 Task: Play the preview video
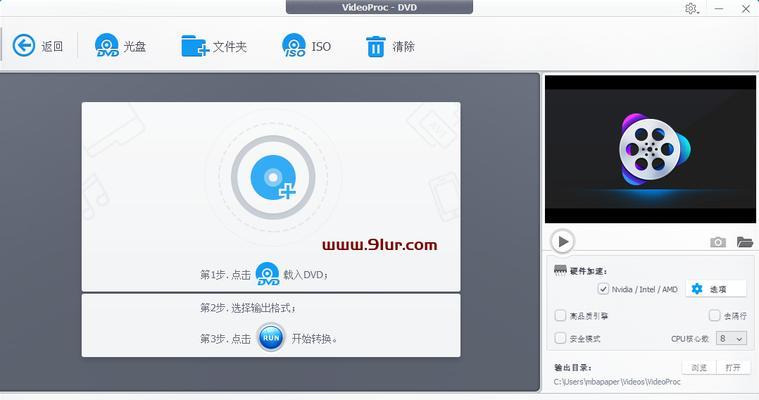pos(562,241)
